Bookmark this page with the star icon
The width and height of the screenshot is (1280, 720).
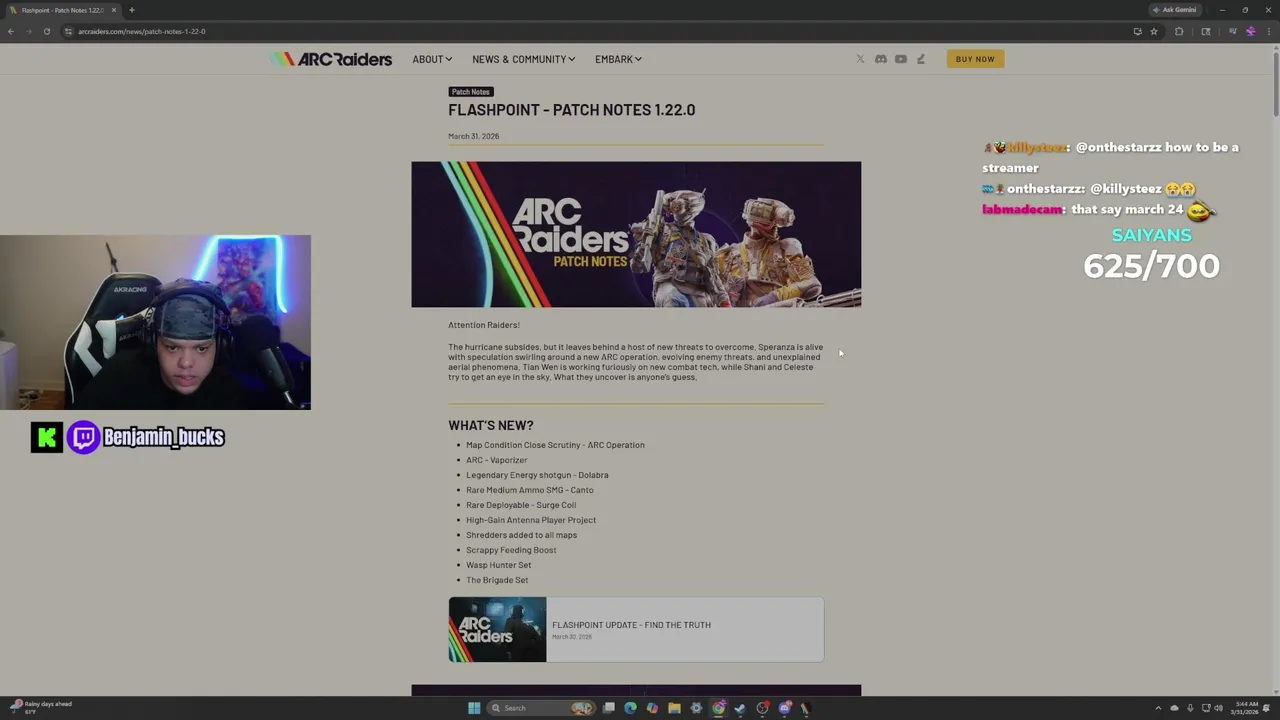pos(1153,31)
